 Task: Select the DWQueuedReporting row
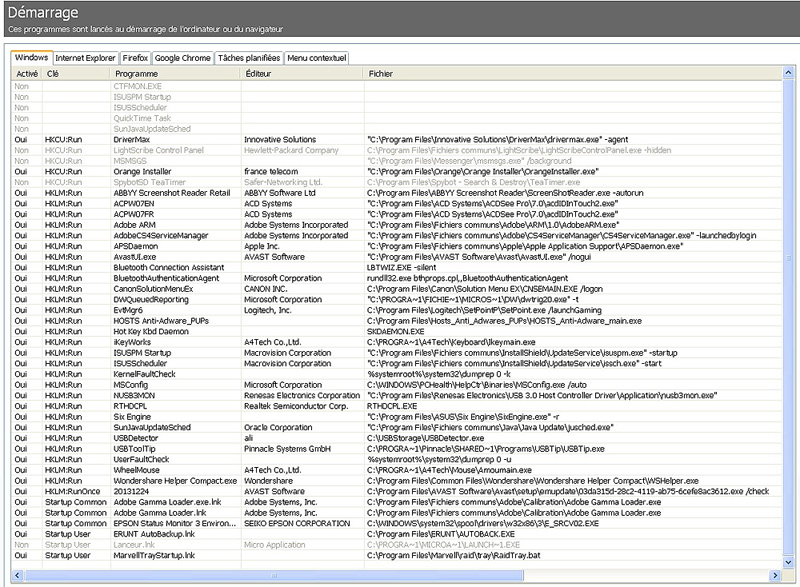coord(397,300)
